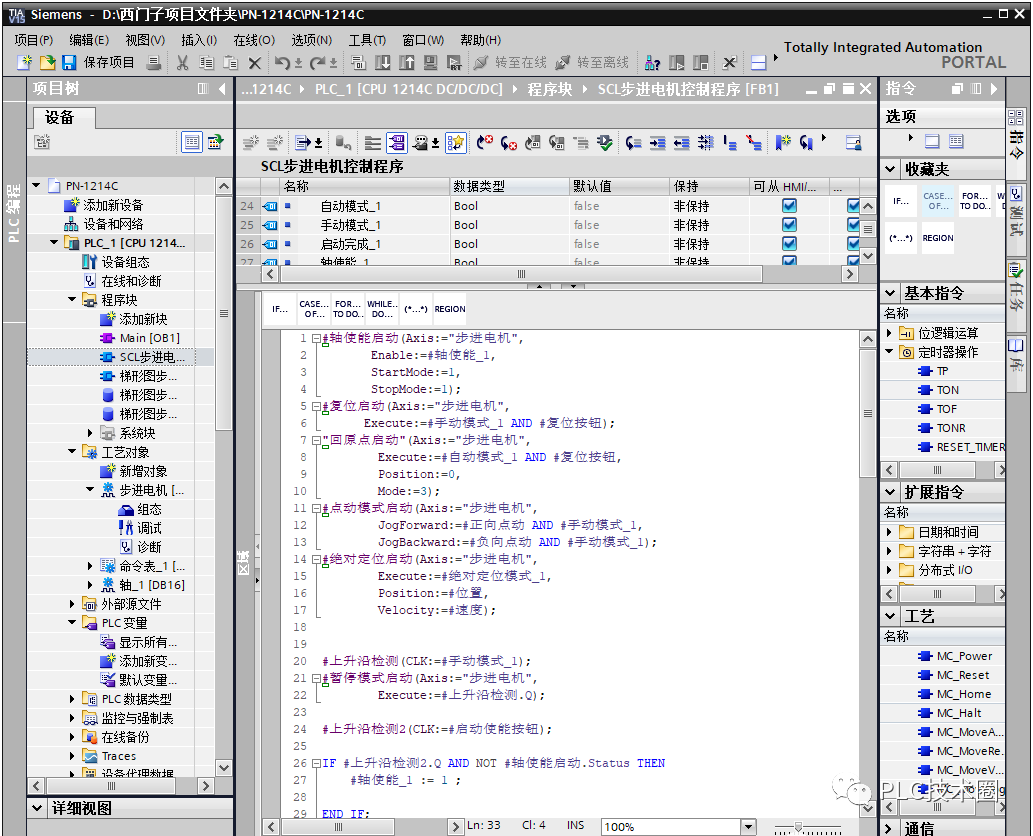The image size is (1033, 836).
Task: Expand the 监控与强制表 folder
Action: (x=72, y=717)
